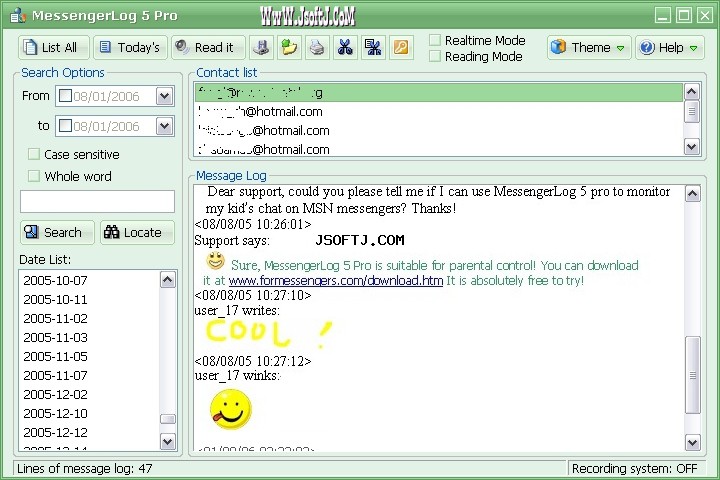The width and height of the screenshot is (720, 480).
Task: Click the Search button
Action: coord(57,232)
